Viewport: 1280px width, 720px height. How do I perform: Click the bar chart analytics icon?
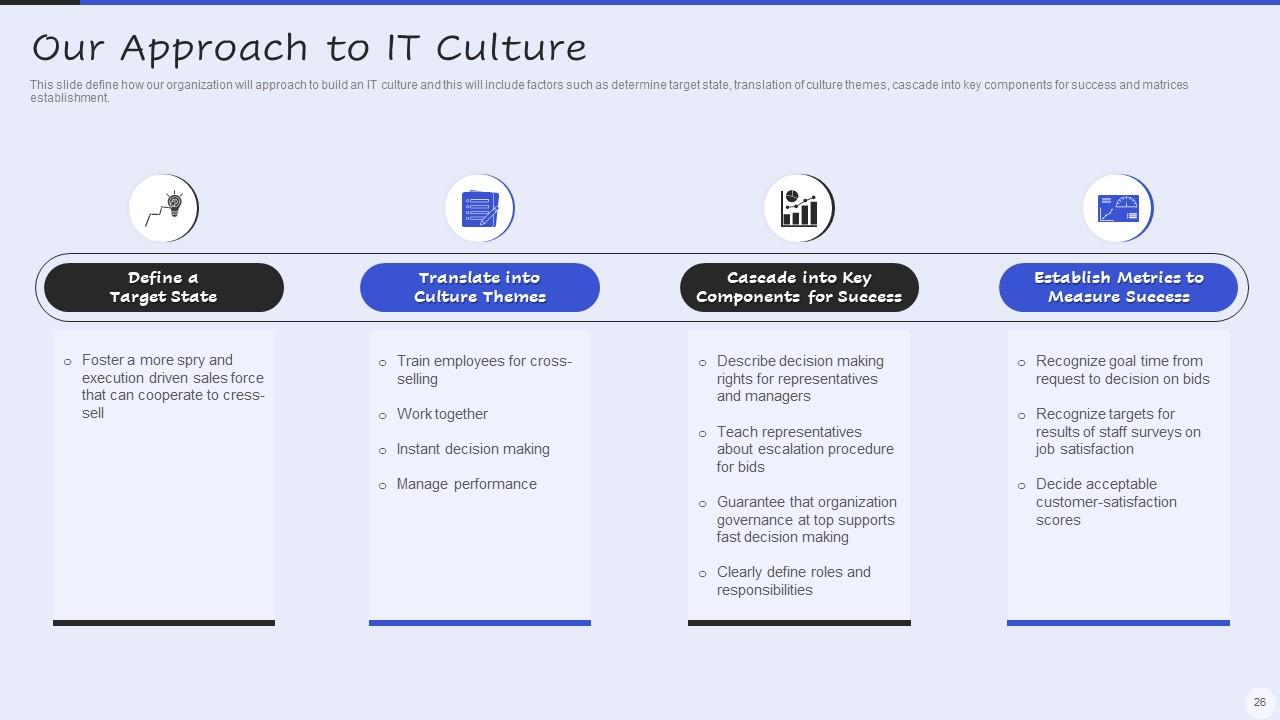[799, 208]
